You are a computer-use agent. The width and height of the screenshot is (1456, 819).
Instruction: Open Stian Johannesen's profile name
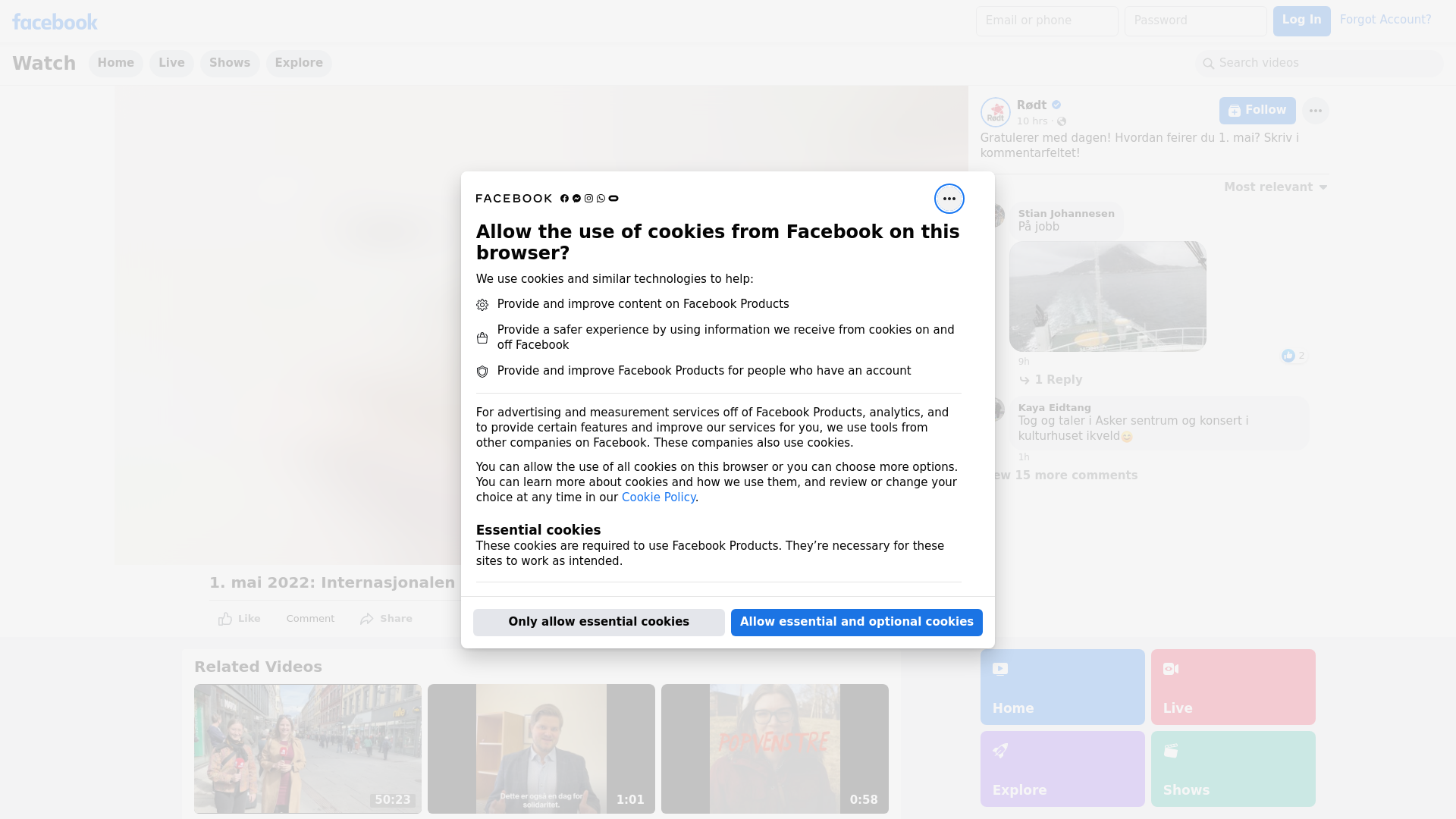tap(1065, 214)
